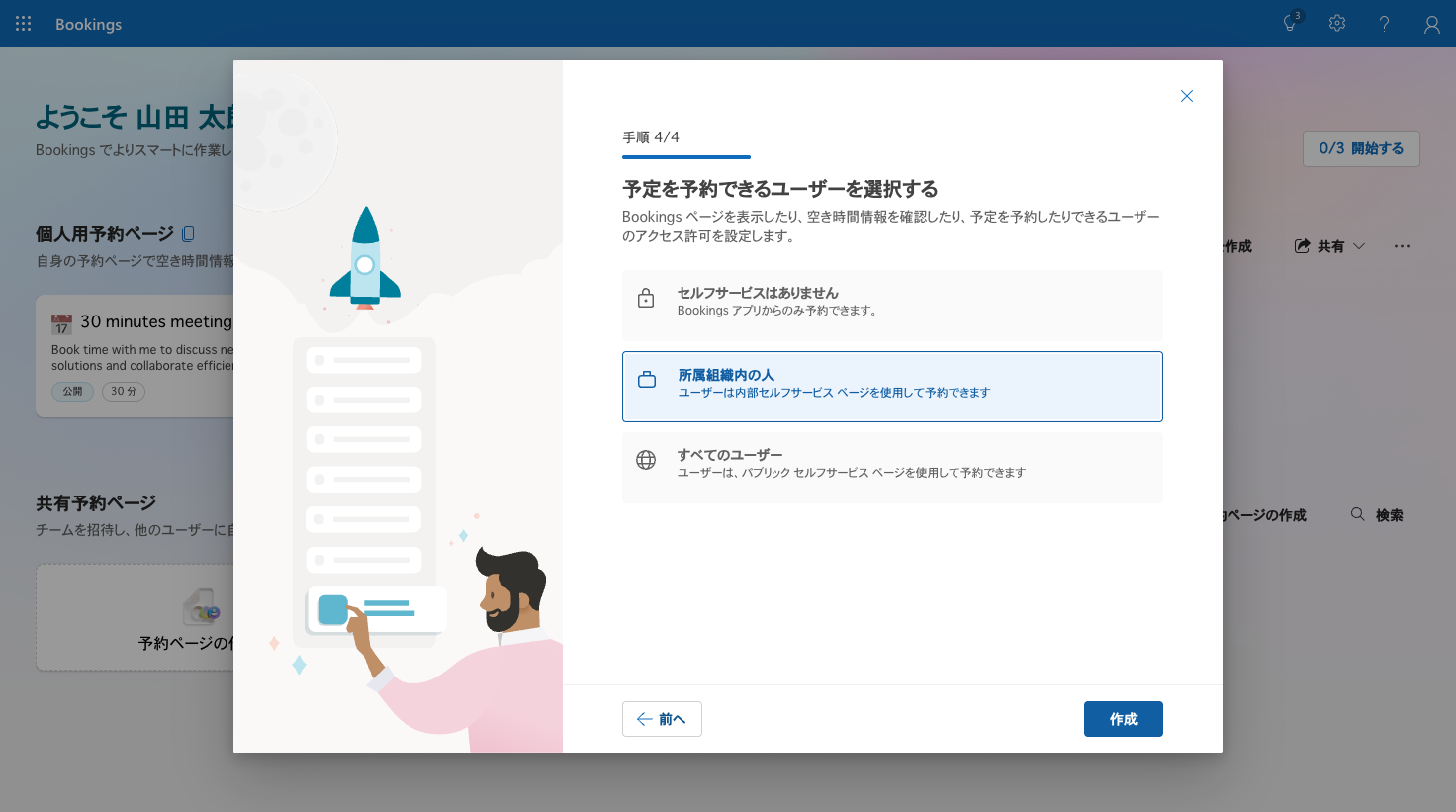Open the app launcher grid icon
Screen dimensions: 1456x812
point(24,24)
